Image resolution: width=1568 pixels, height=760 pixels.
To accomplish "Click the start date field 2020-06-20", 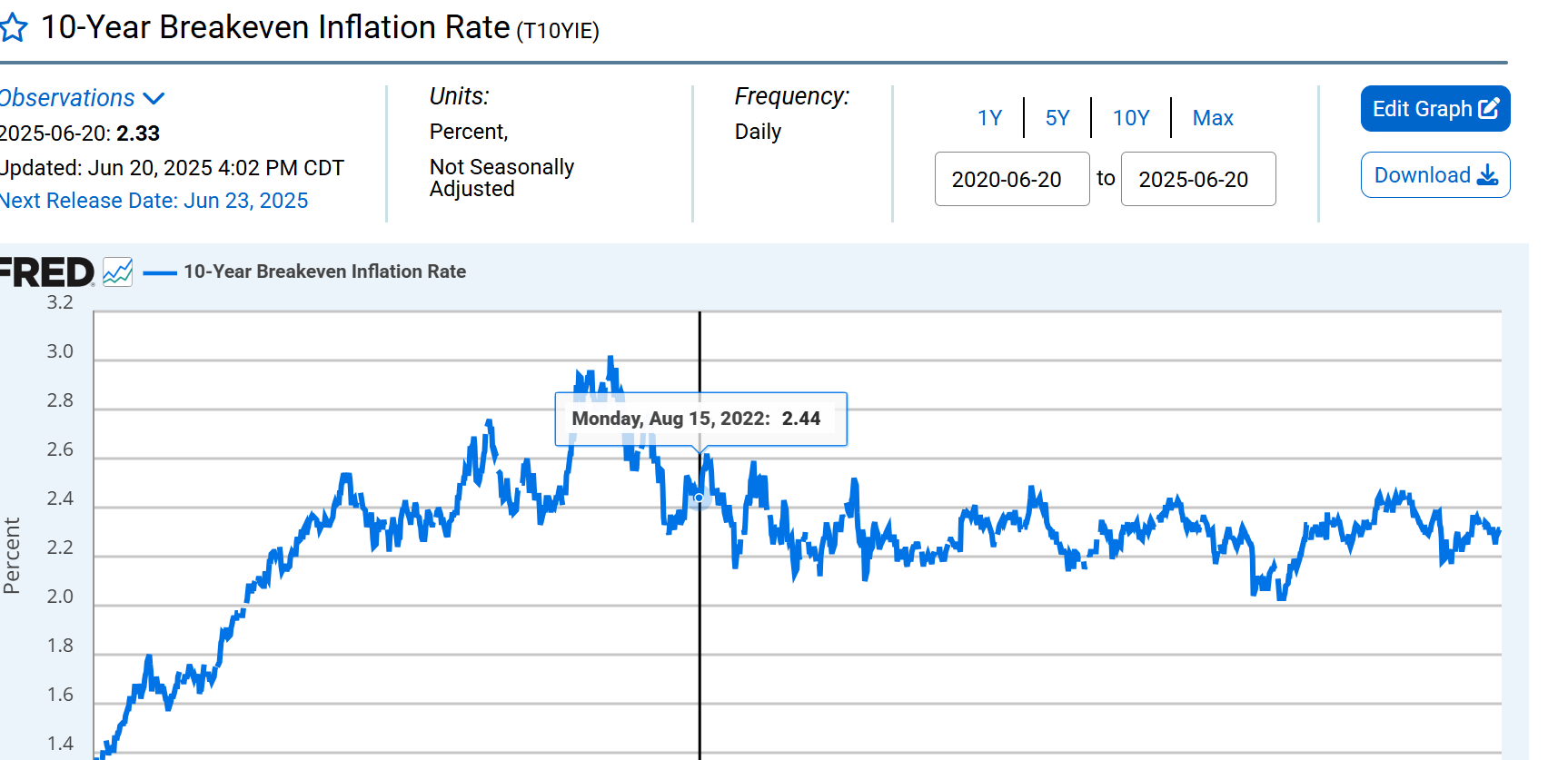I will tap(1012, 179).
